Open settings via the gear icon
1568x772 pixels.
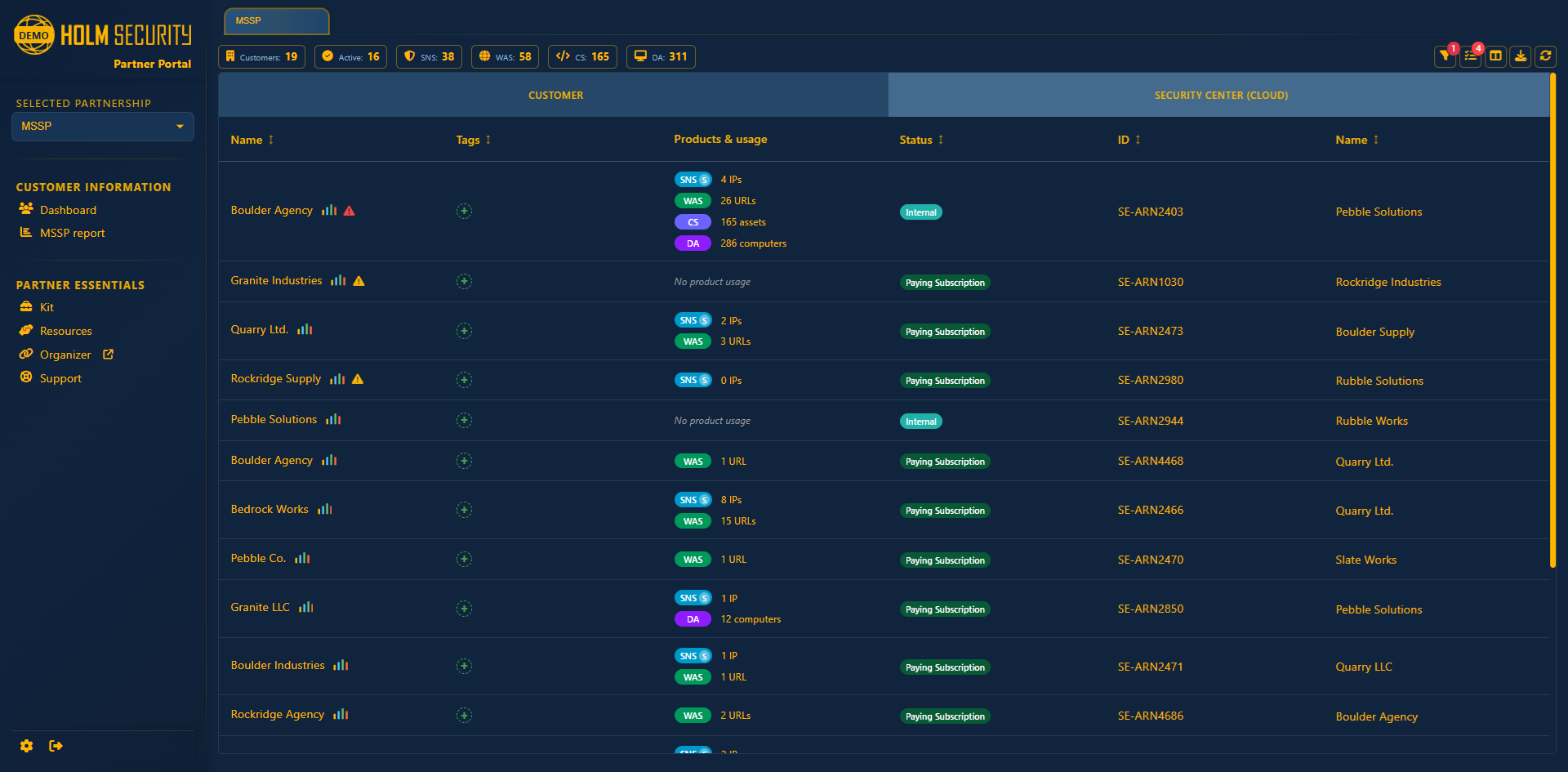pos(26,746)
